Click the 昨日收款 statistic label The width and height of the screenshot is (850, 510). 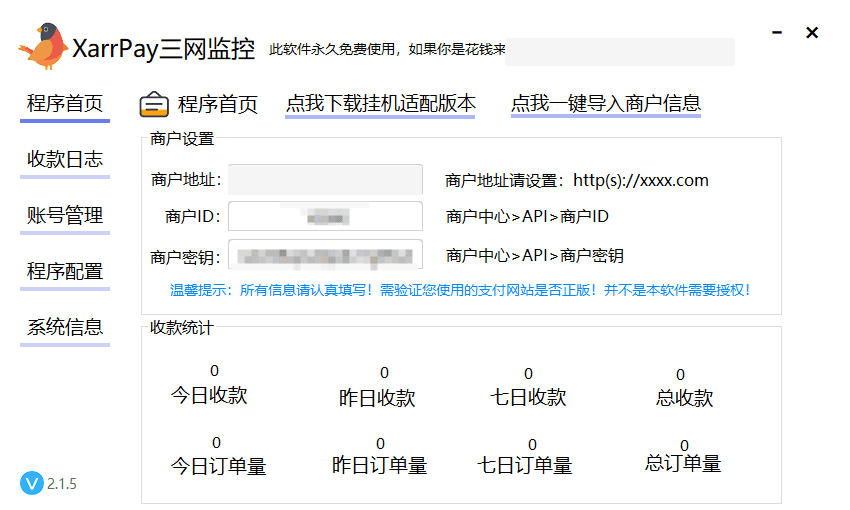(x=377, y=398)
